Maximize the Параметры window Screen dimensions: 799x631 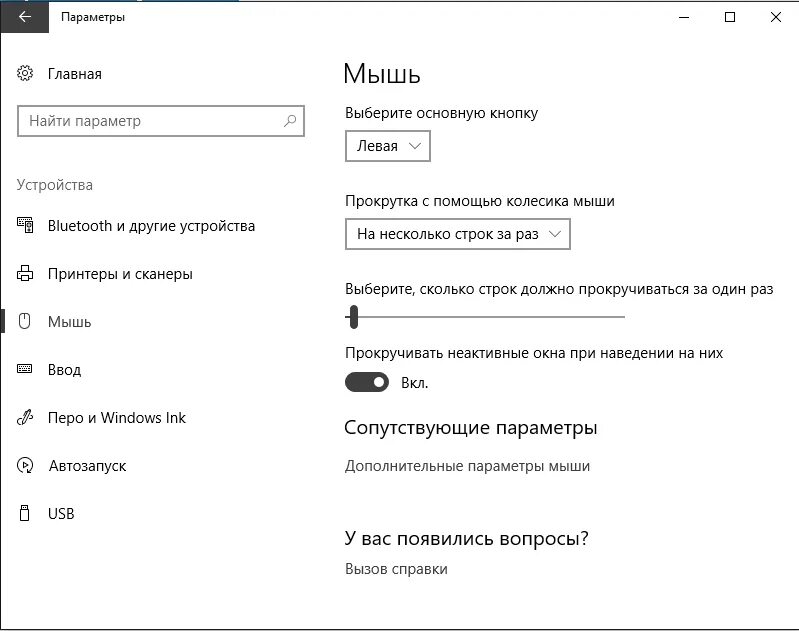pos(730,17)
